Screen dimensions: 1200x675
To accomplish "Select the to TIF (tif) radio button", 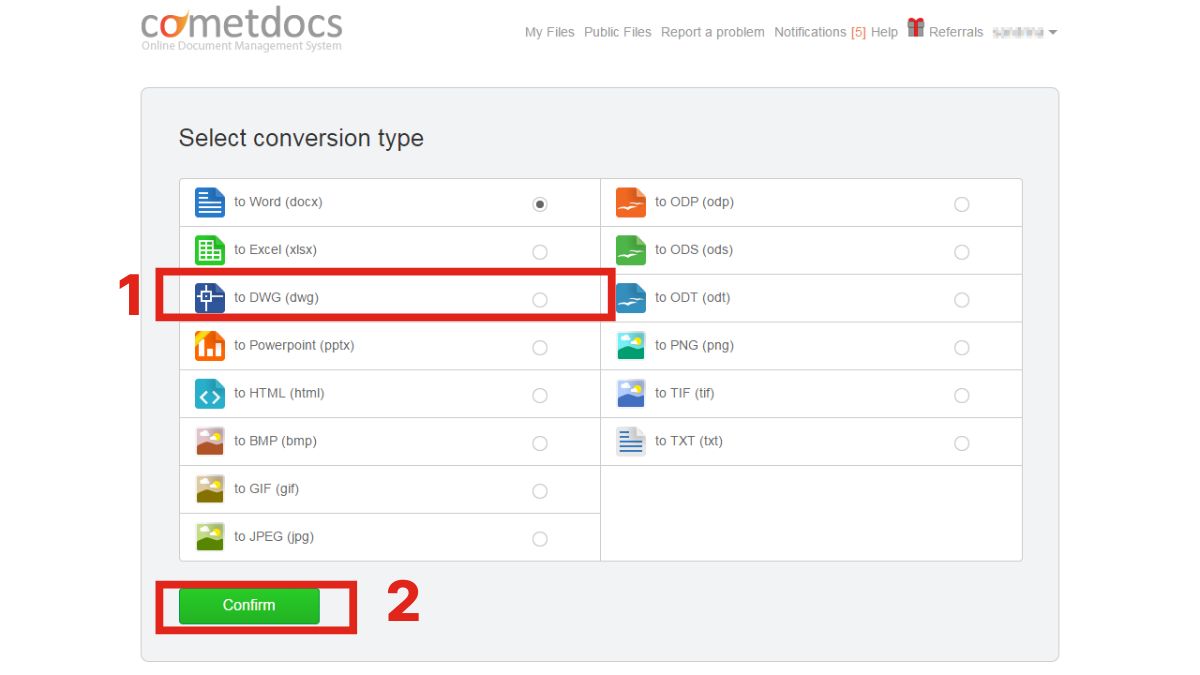I will pos(961,395).
